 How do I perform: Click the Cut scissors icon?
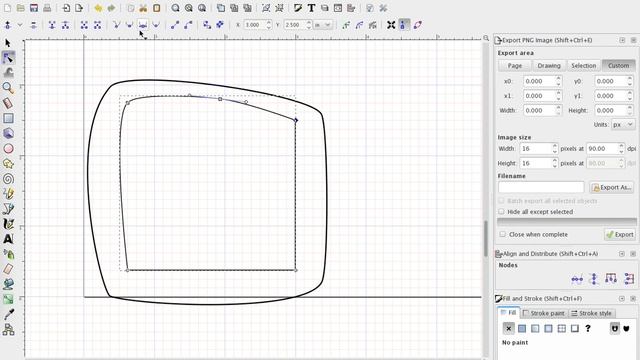pyautogui.click(x=143, y=8)
